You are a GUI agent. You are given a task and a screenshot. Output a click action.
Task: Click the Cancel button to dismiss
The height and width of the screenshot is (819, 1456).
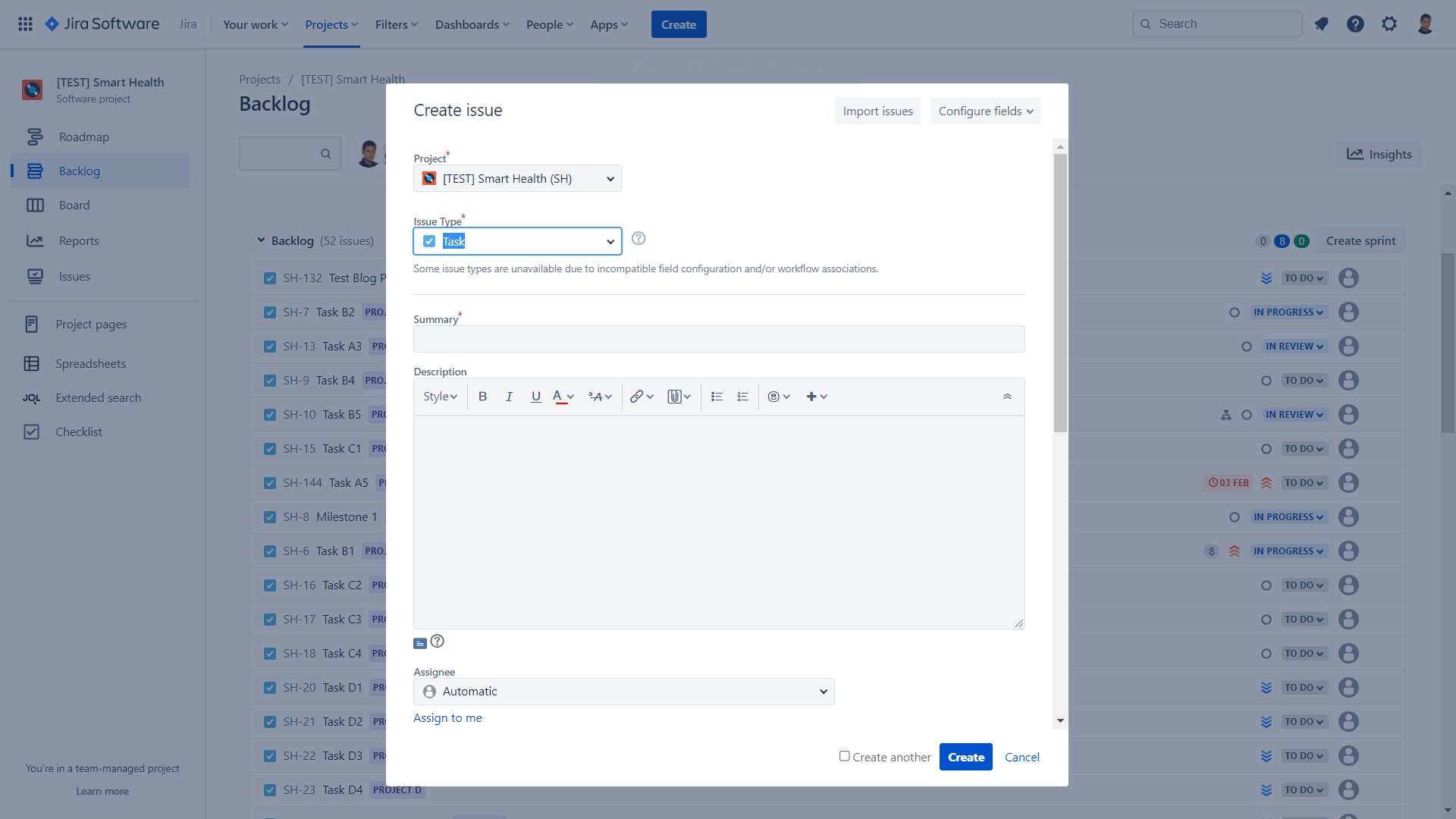pyautogui.click(x=1022, y=757)
